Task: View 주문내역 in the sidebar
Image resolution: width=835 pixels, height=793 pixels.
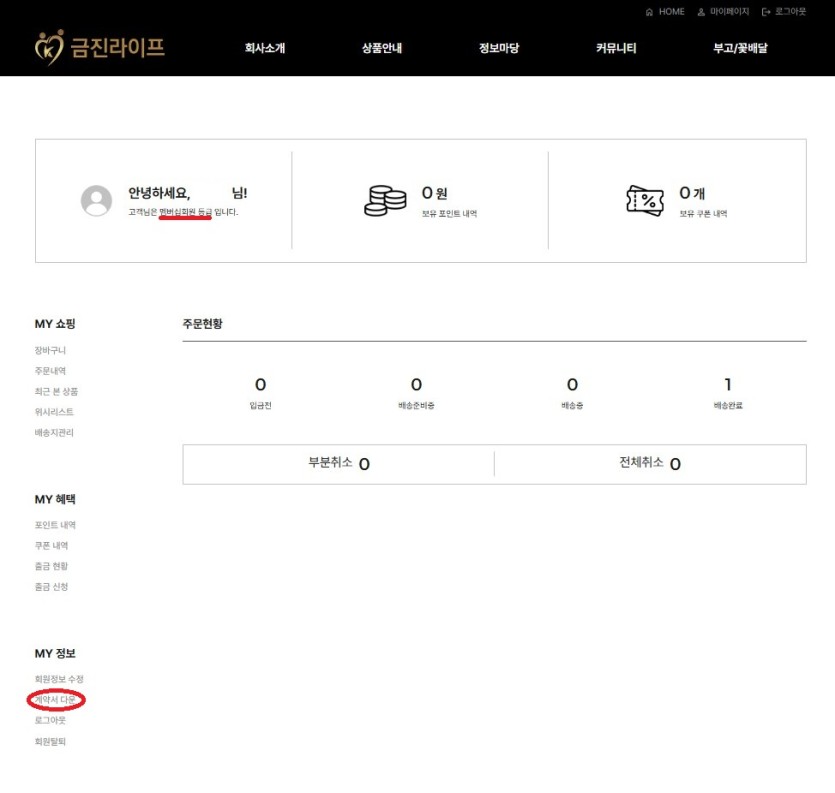Action: 50,371
